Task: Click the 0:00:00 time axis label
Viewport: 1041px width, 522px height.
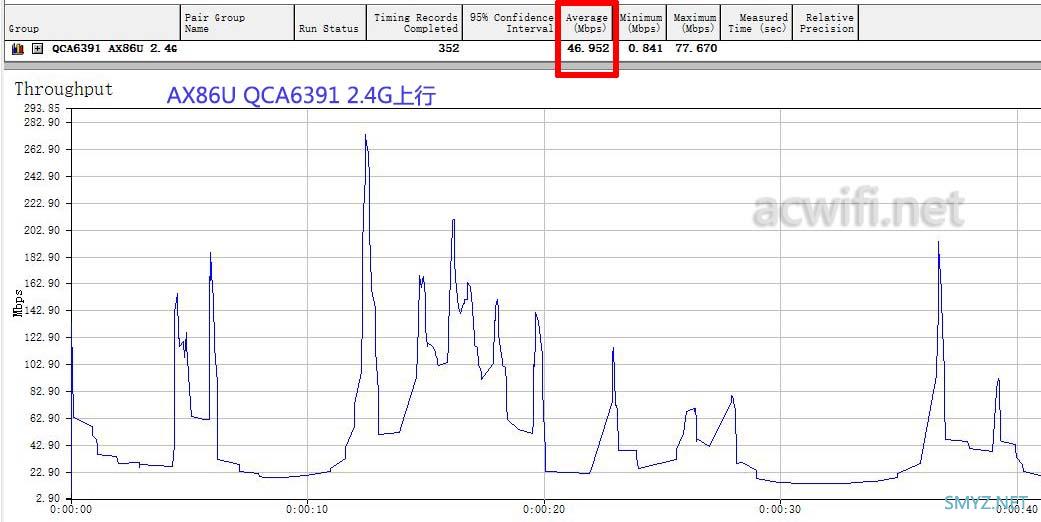Action: tap(72, 510)
